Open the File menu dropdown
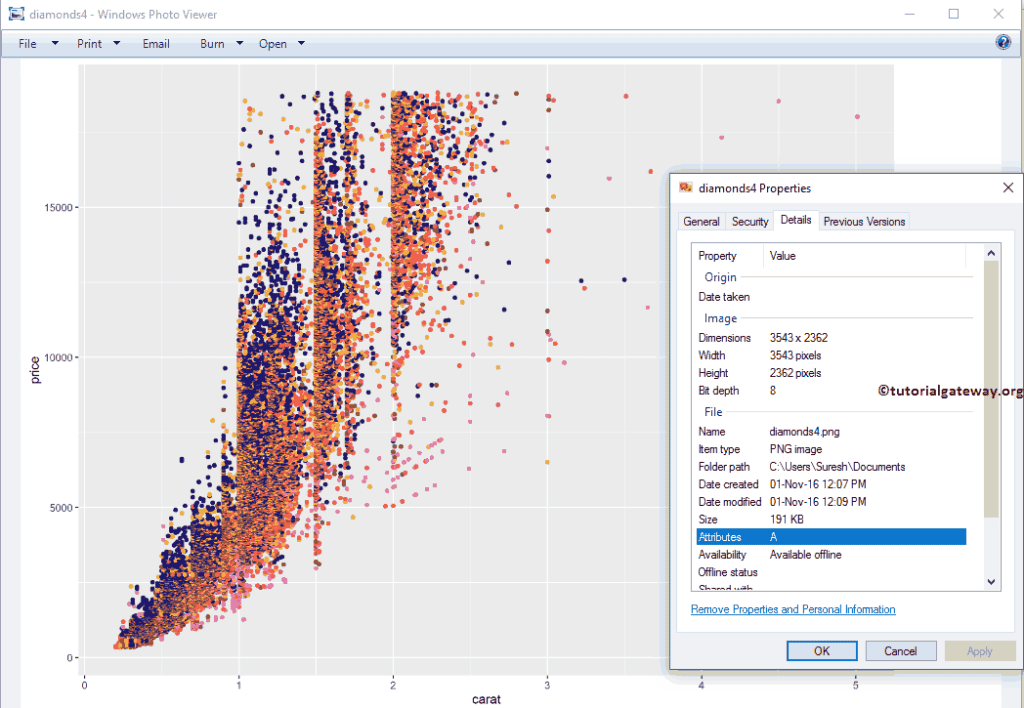Screen dimensions: 1024x708 39,44
